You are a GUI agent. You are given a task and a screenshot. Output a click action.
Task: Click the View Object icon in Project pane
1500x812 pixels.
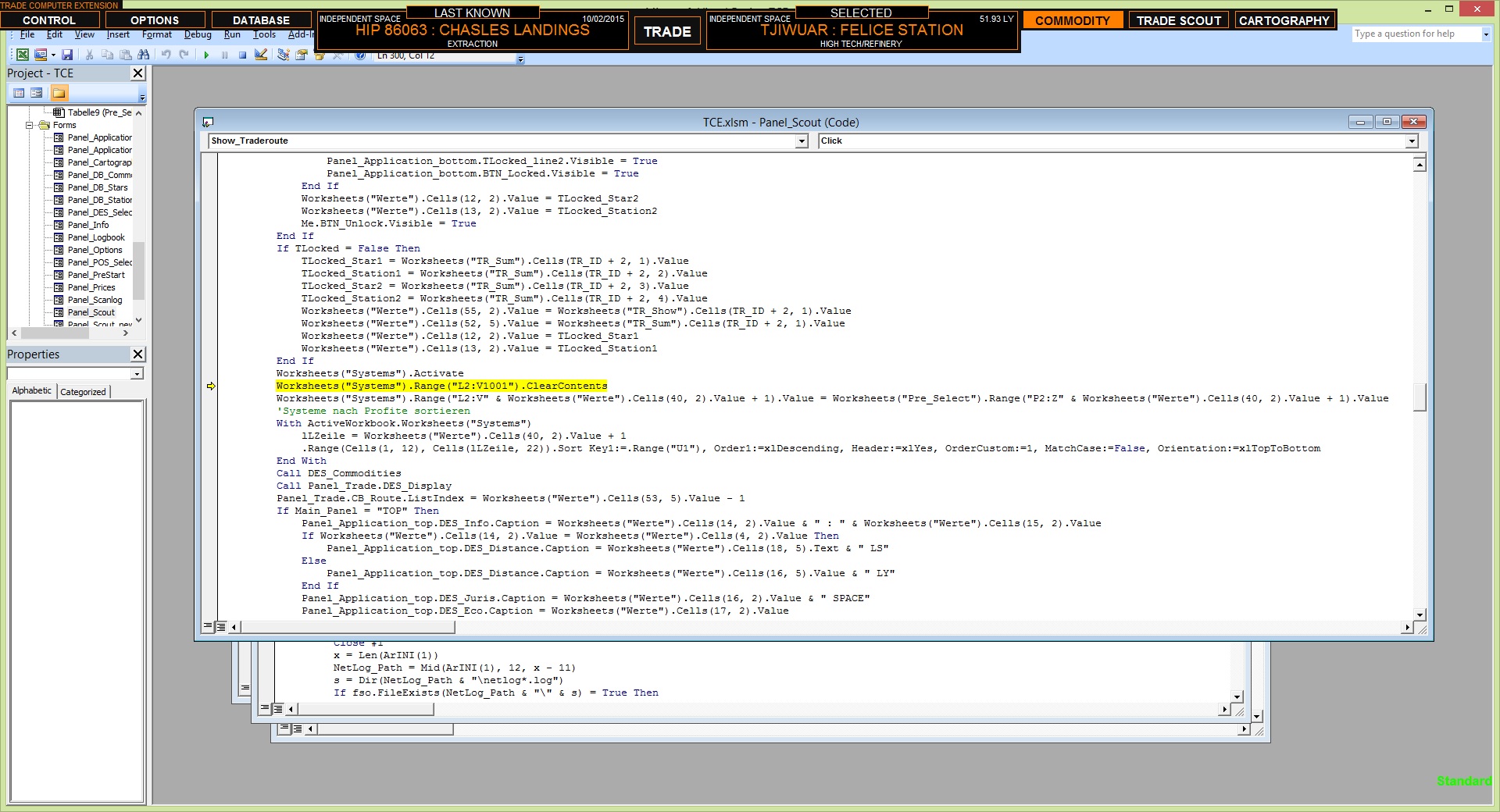tap(37, 93)
